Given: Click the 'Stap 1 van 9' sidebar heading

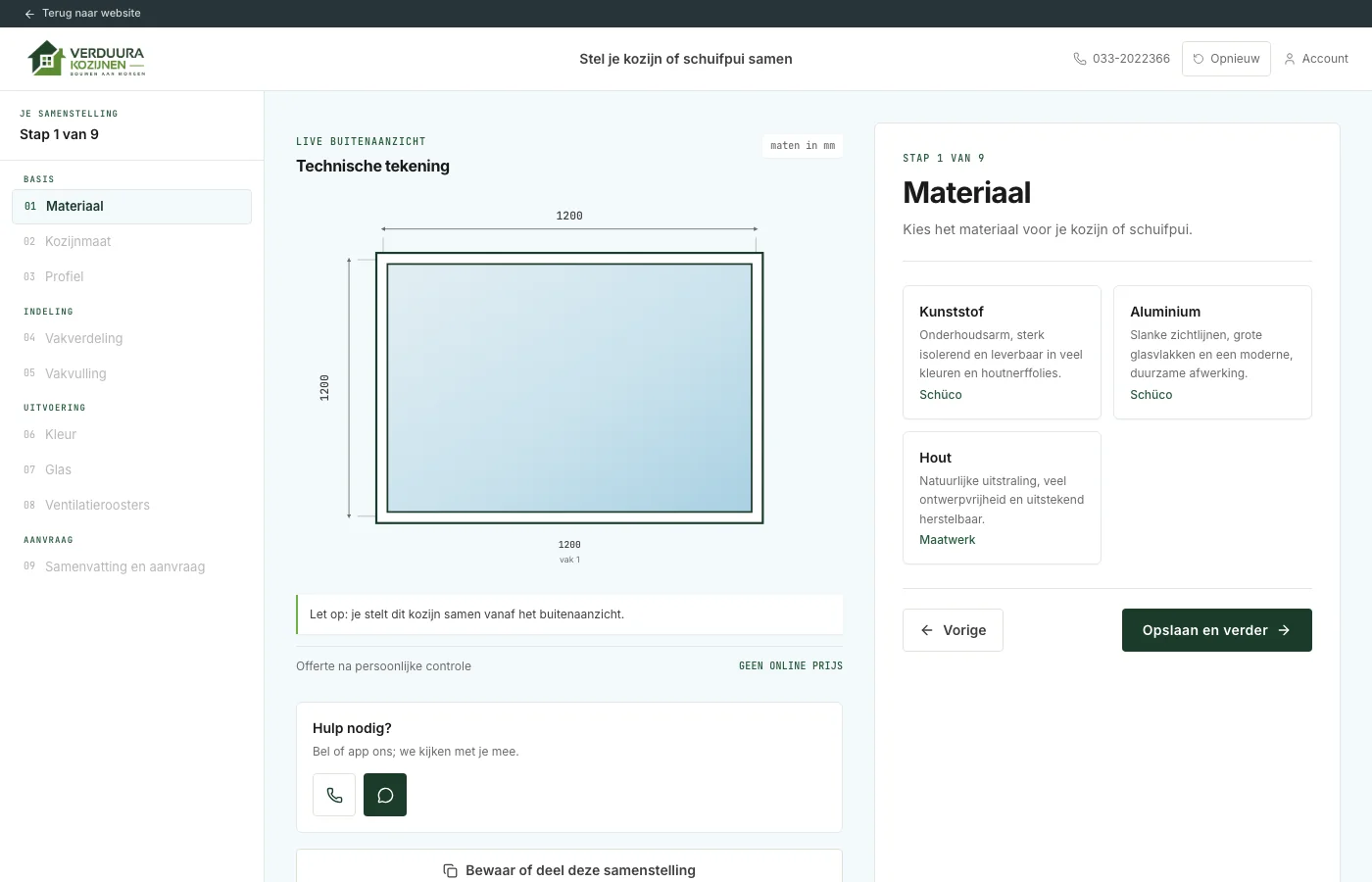Looking at the screenshot, I should coord(59,134).
